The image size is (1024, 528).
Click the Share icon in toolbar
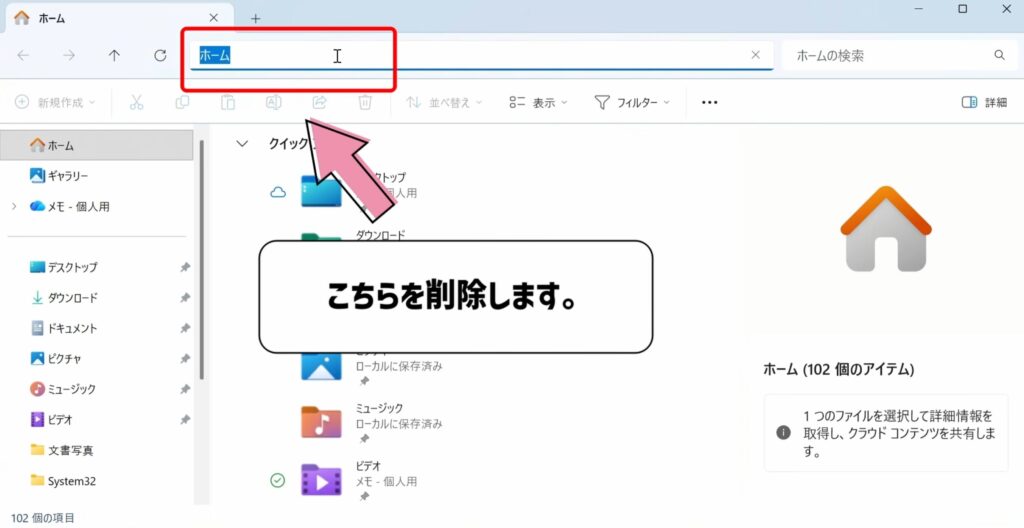[319, 102]
